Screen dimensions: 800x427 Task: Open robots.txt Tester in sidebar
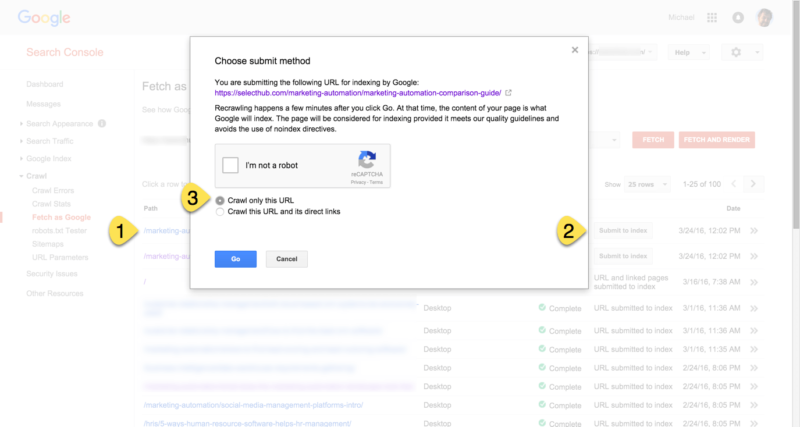point(59,231)
